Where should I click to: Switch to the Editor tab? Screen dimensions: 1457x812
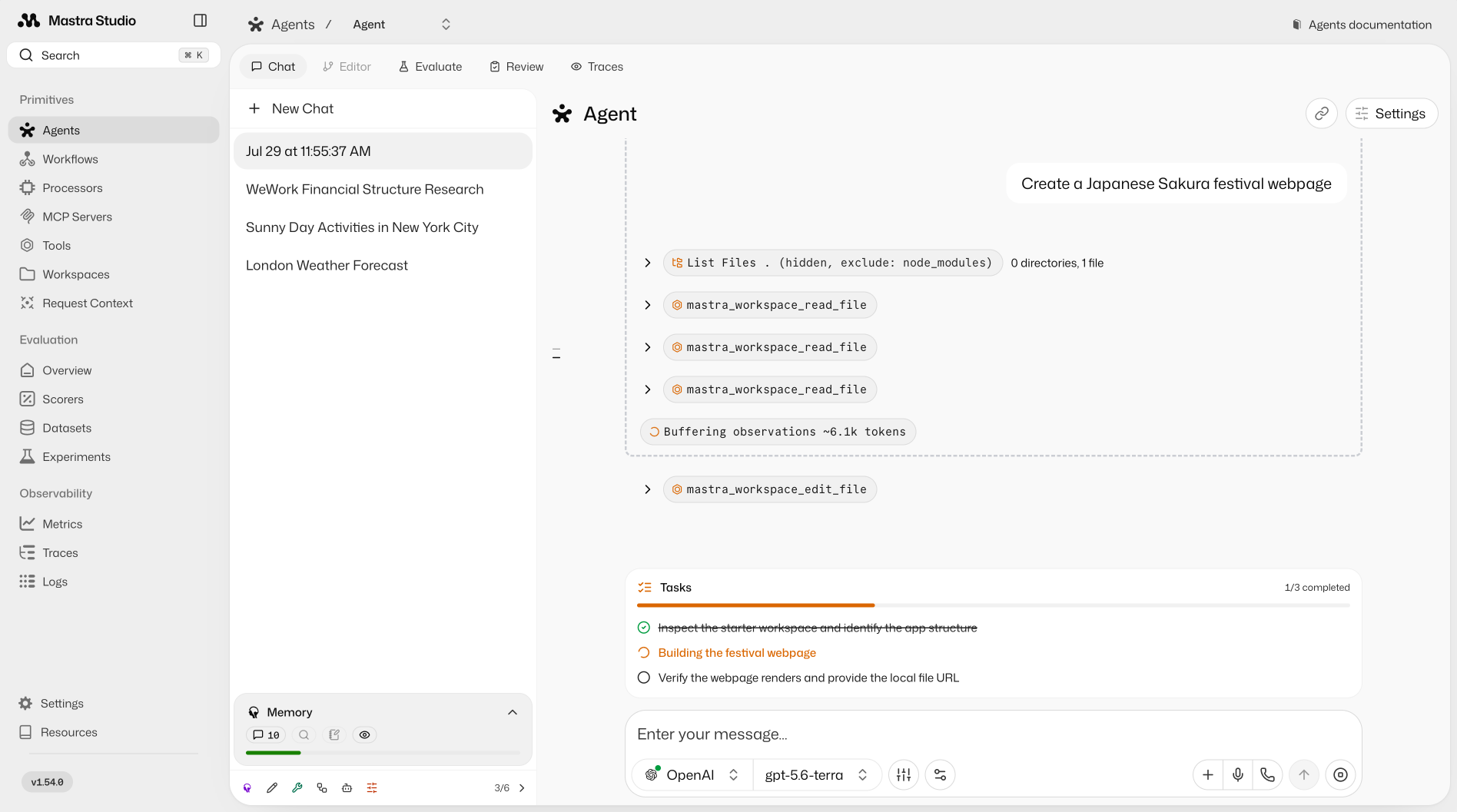pos(347,67)
